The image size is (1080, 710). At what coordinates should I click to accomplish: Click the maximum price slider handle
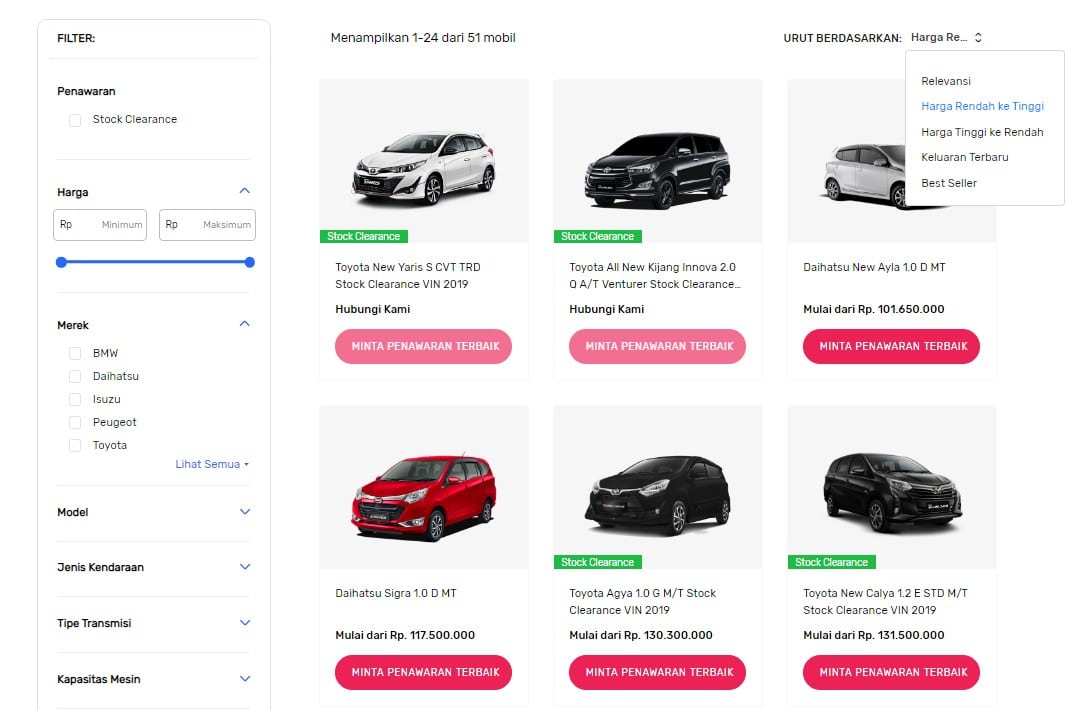pyautogui.click(x=249, y=262)
